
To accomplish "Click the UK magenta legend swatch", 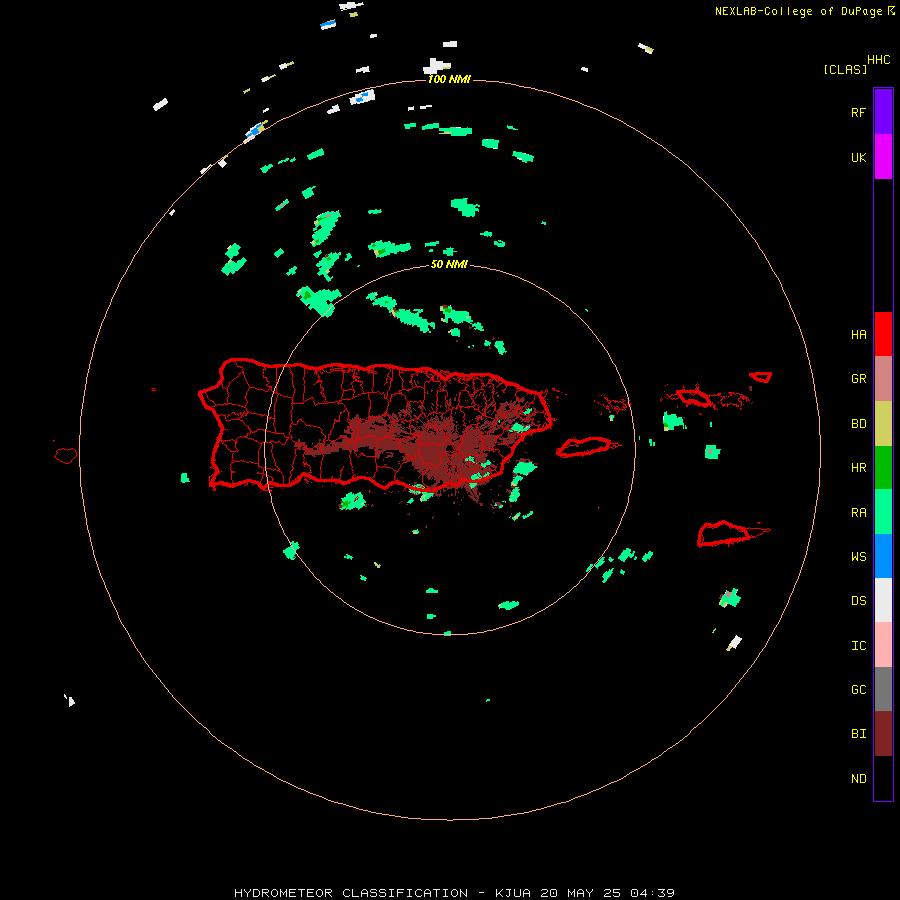I will point(883,157).
